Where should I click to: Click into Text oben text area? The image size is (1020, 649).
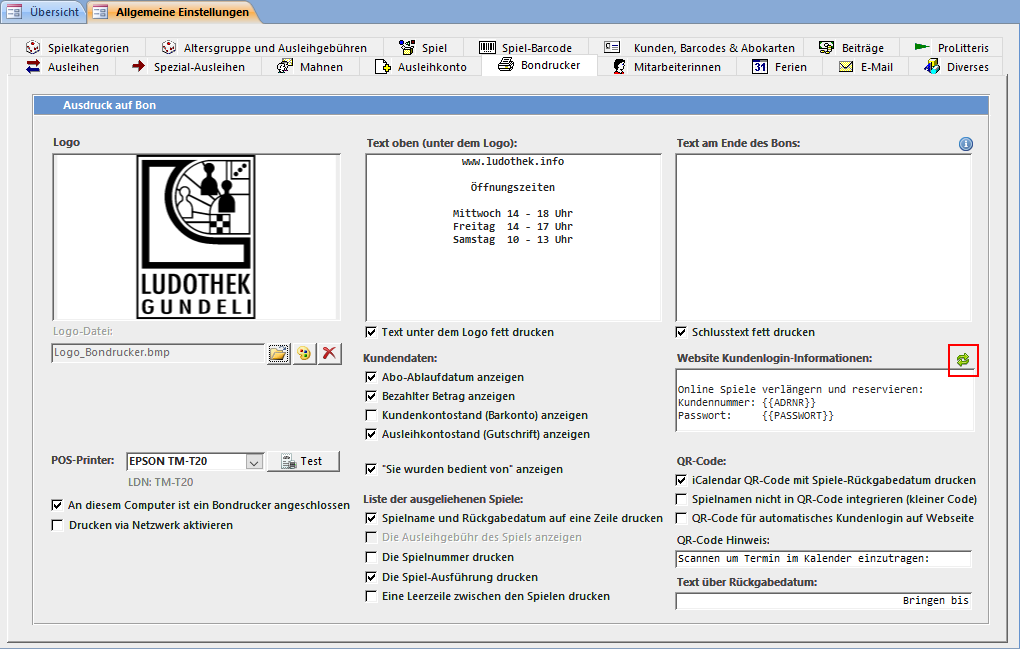click(x=513, y=237)
